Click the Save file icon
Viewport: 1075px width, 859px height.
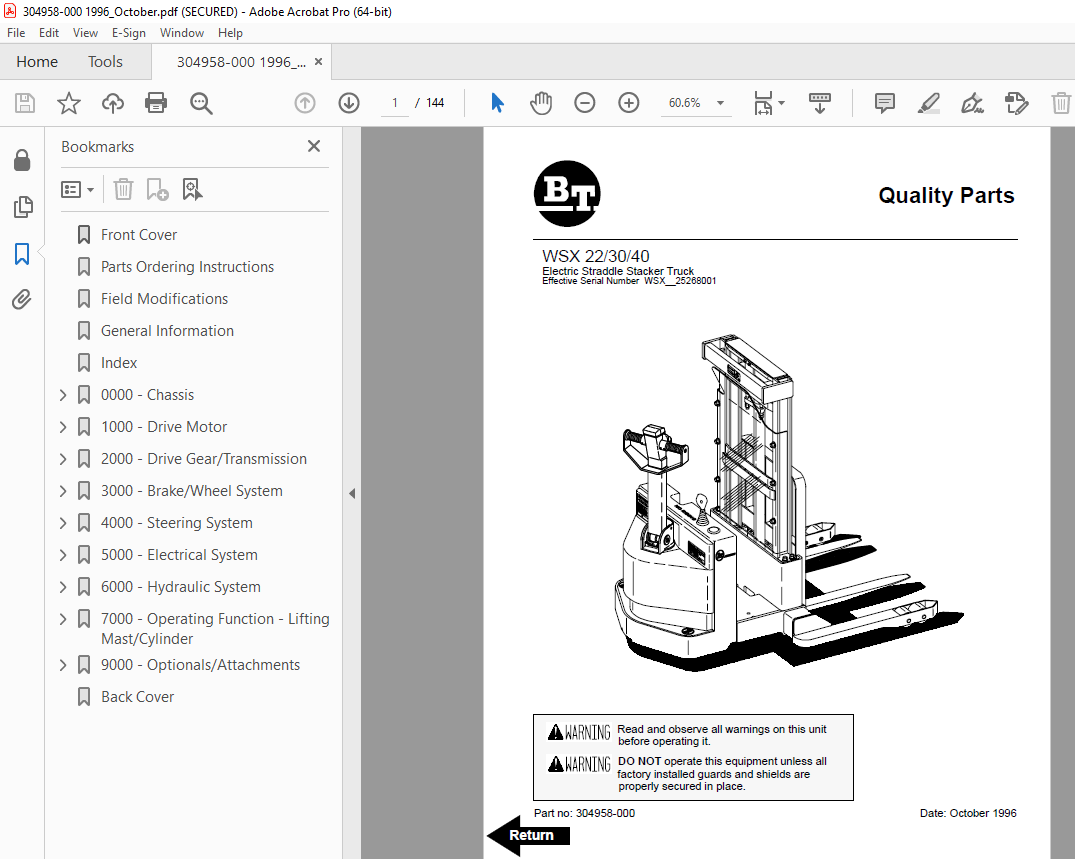(25, 103)
